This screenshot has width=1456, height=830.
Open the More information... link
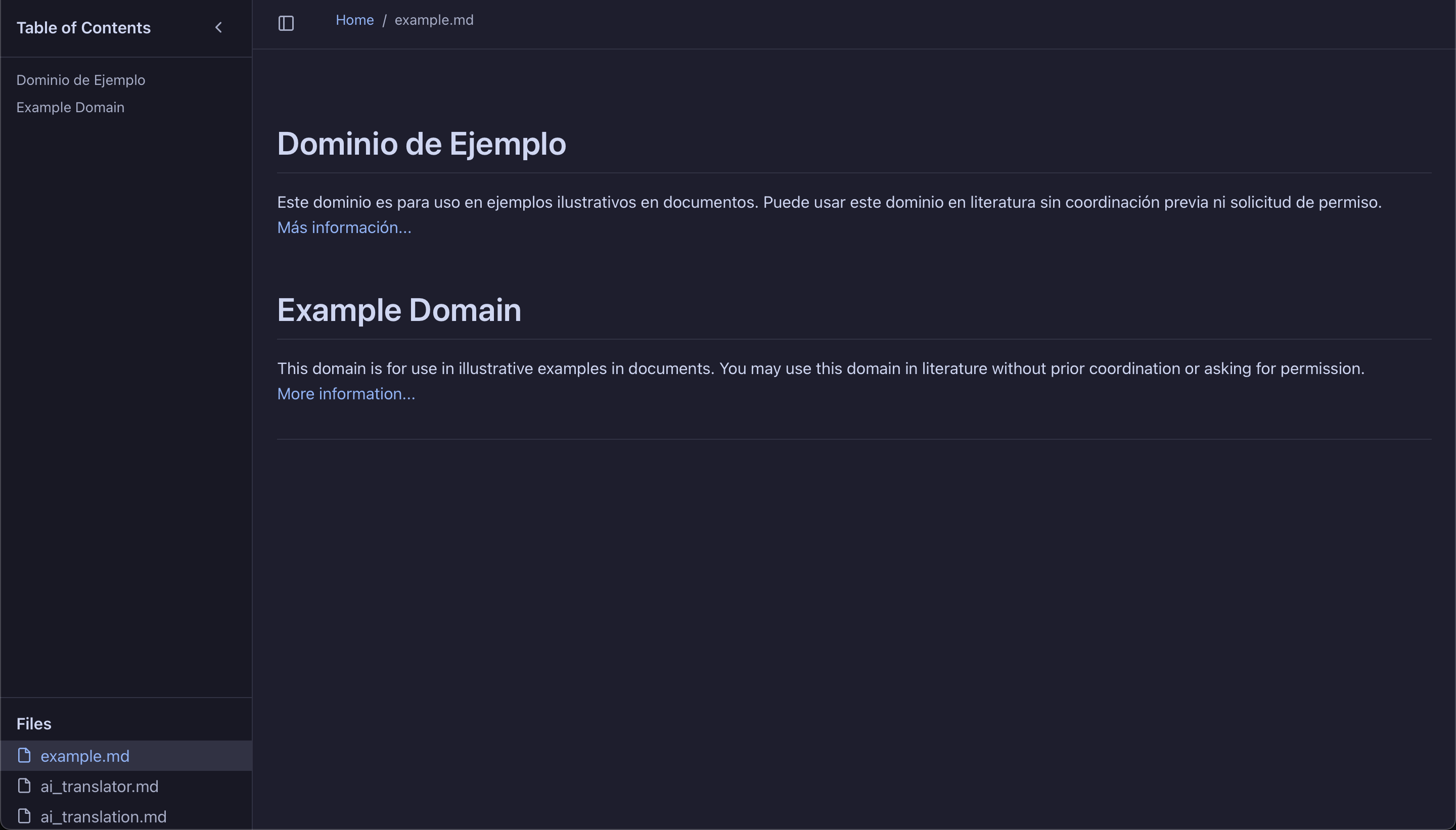tap(346, 394)
